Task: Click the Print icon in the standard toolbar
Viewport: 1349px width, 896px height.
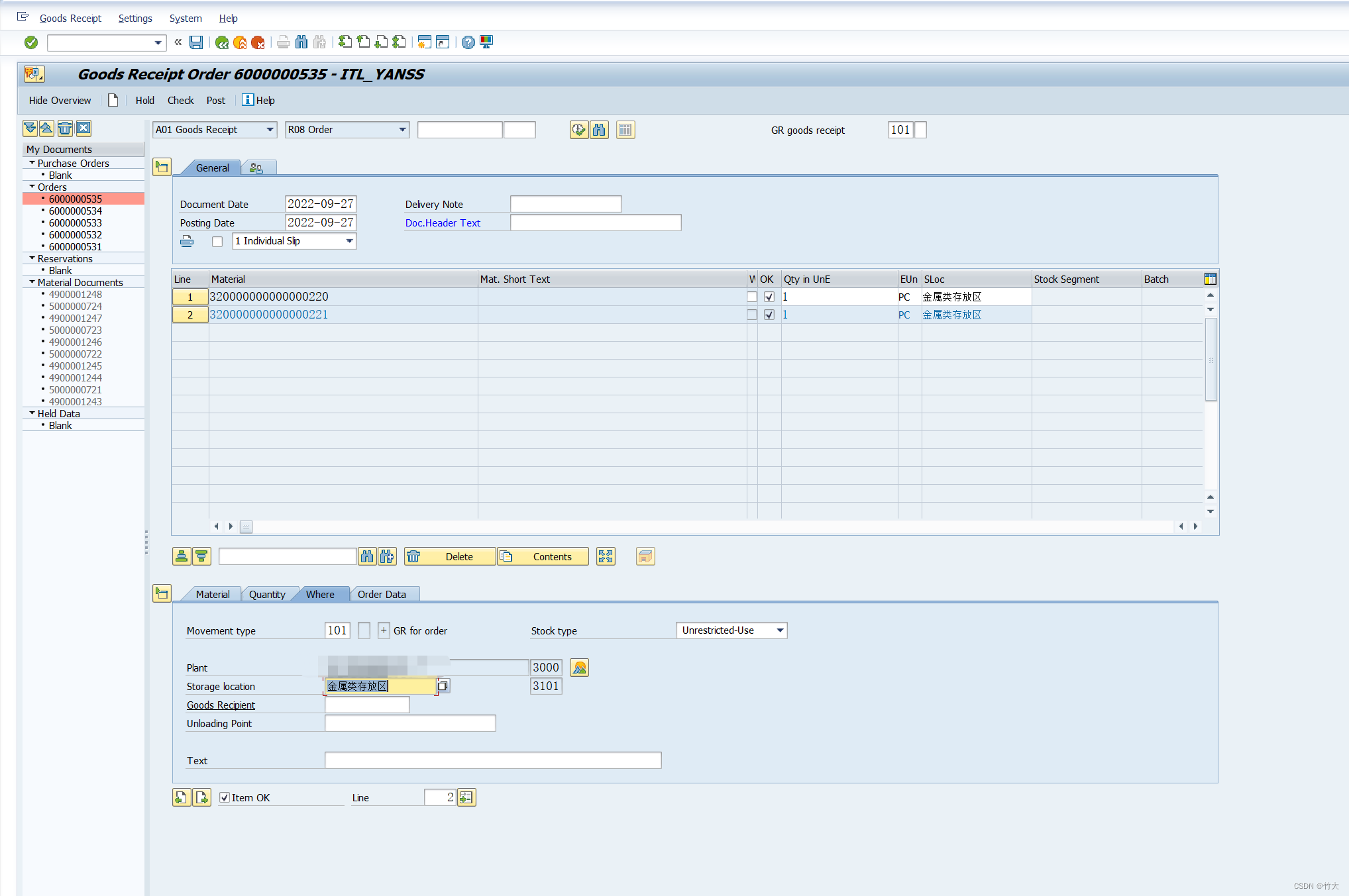Action: tap(283, 42)
